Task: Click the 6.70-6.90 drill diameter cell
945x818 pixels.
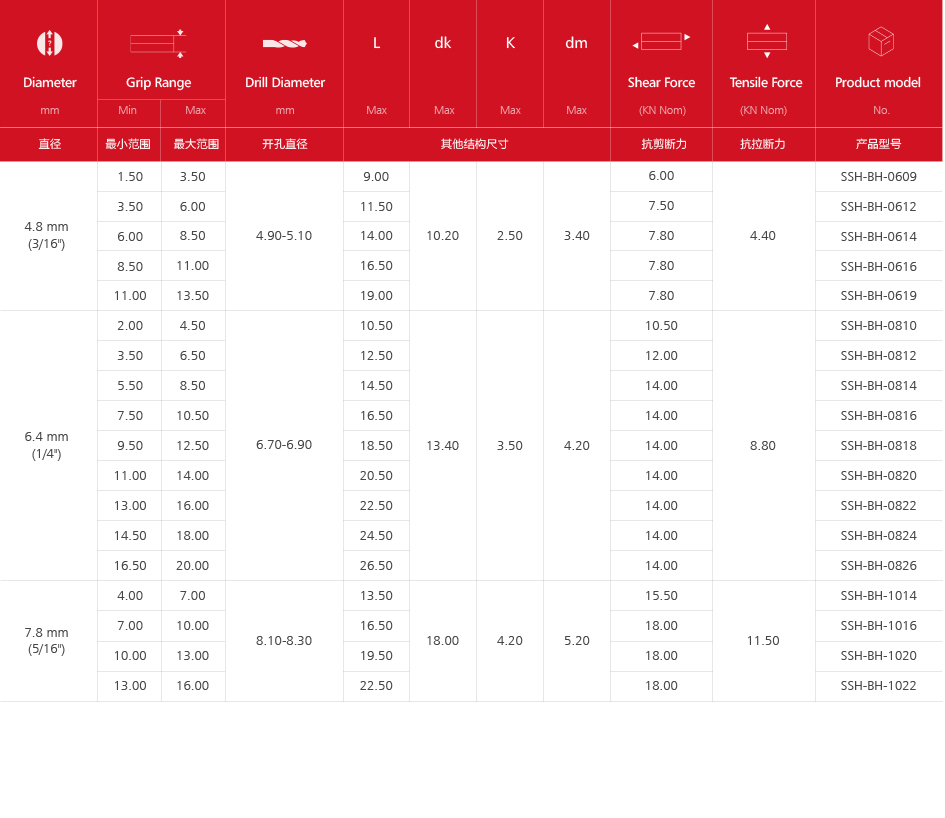Action: pos(284,445)
